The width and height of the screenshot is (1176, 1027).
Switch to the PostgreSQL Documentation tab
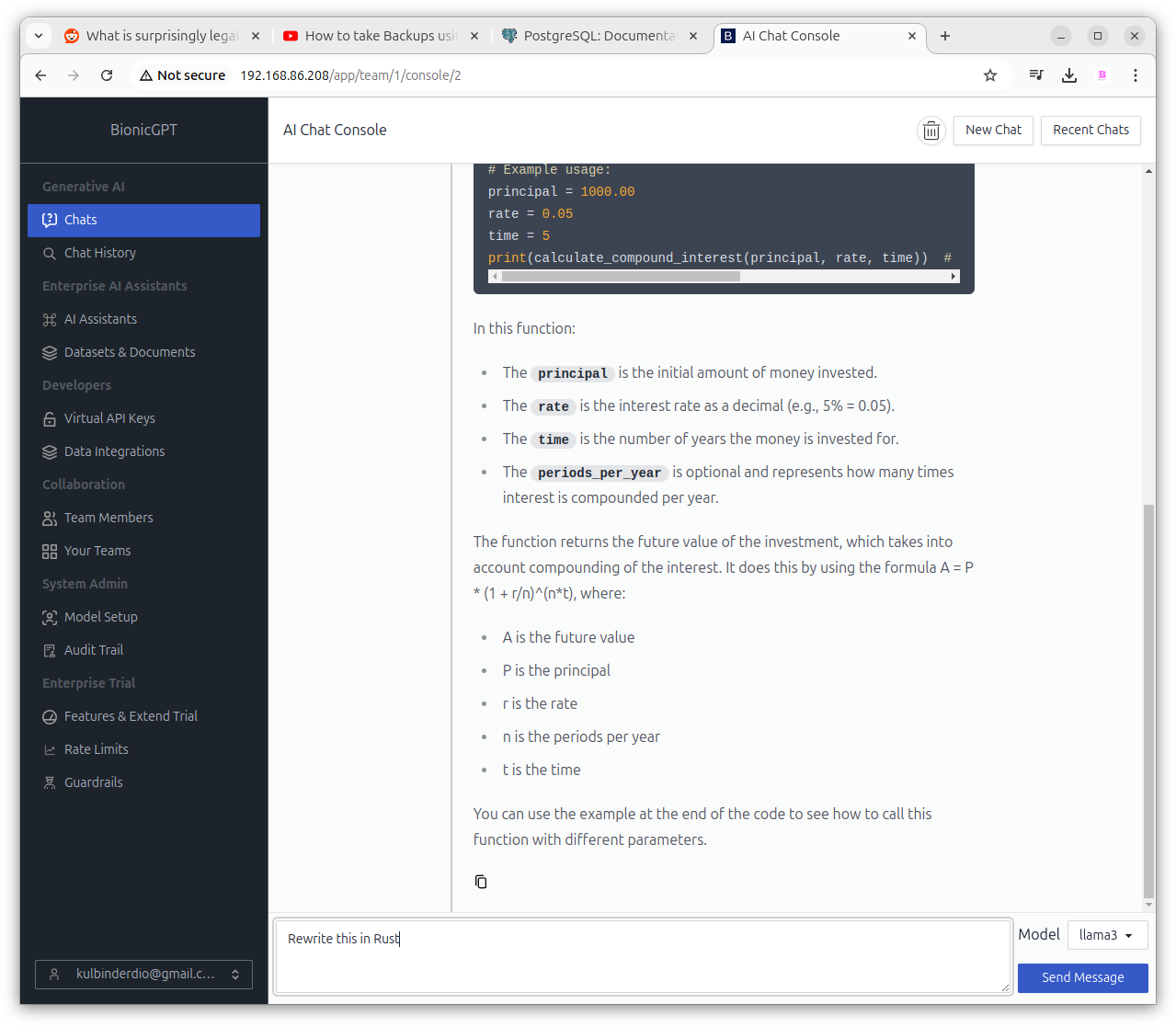coord(599,36)
